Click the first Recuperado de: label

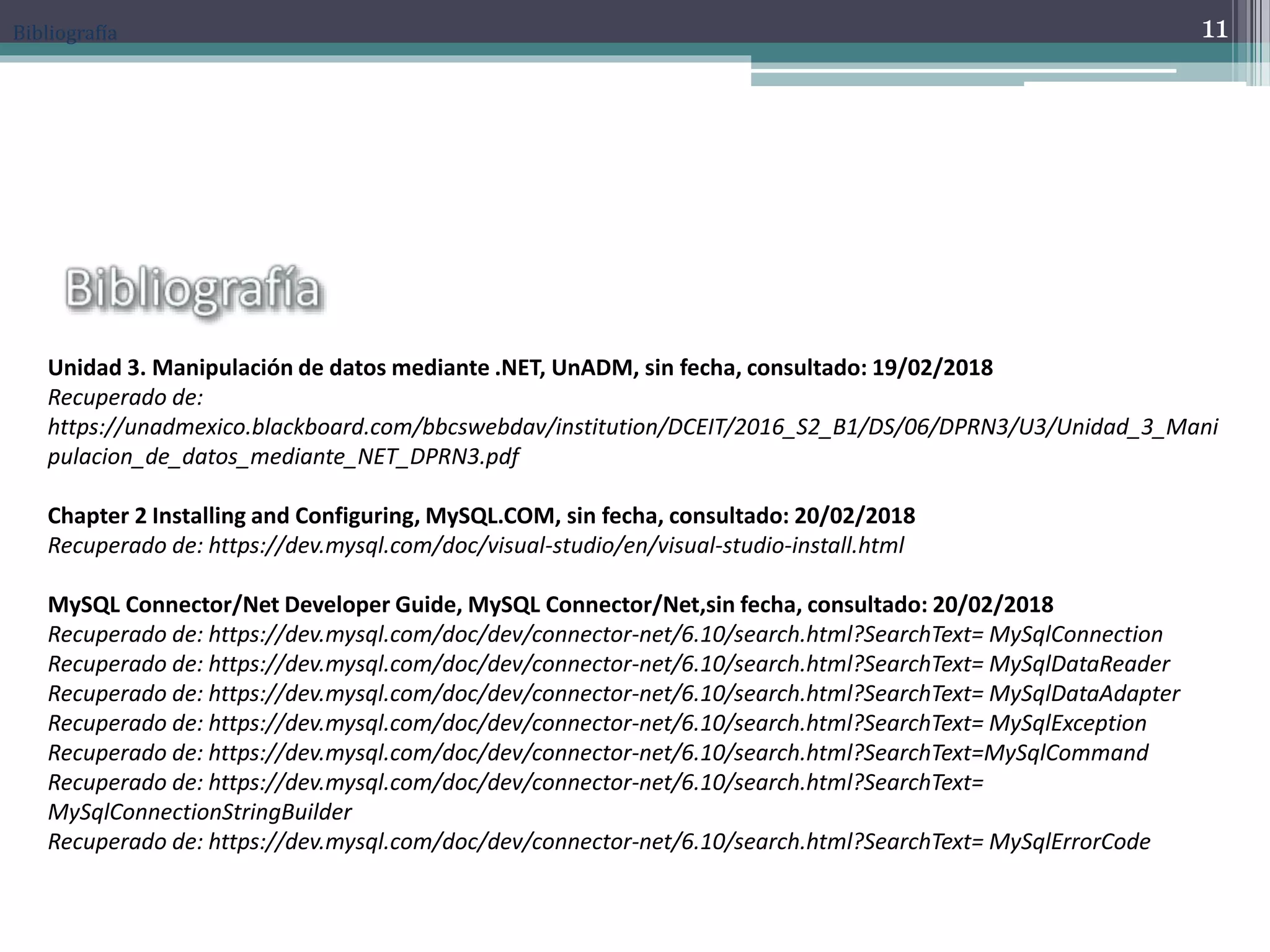[x=125, y=397]
